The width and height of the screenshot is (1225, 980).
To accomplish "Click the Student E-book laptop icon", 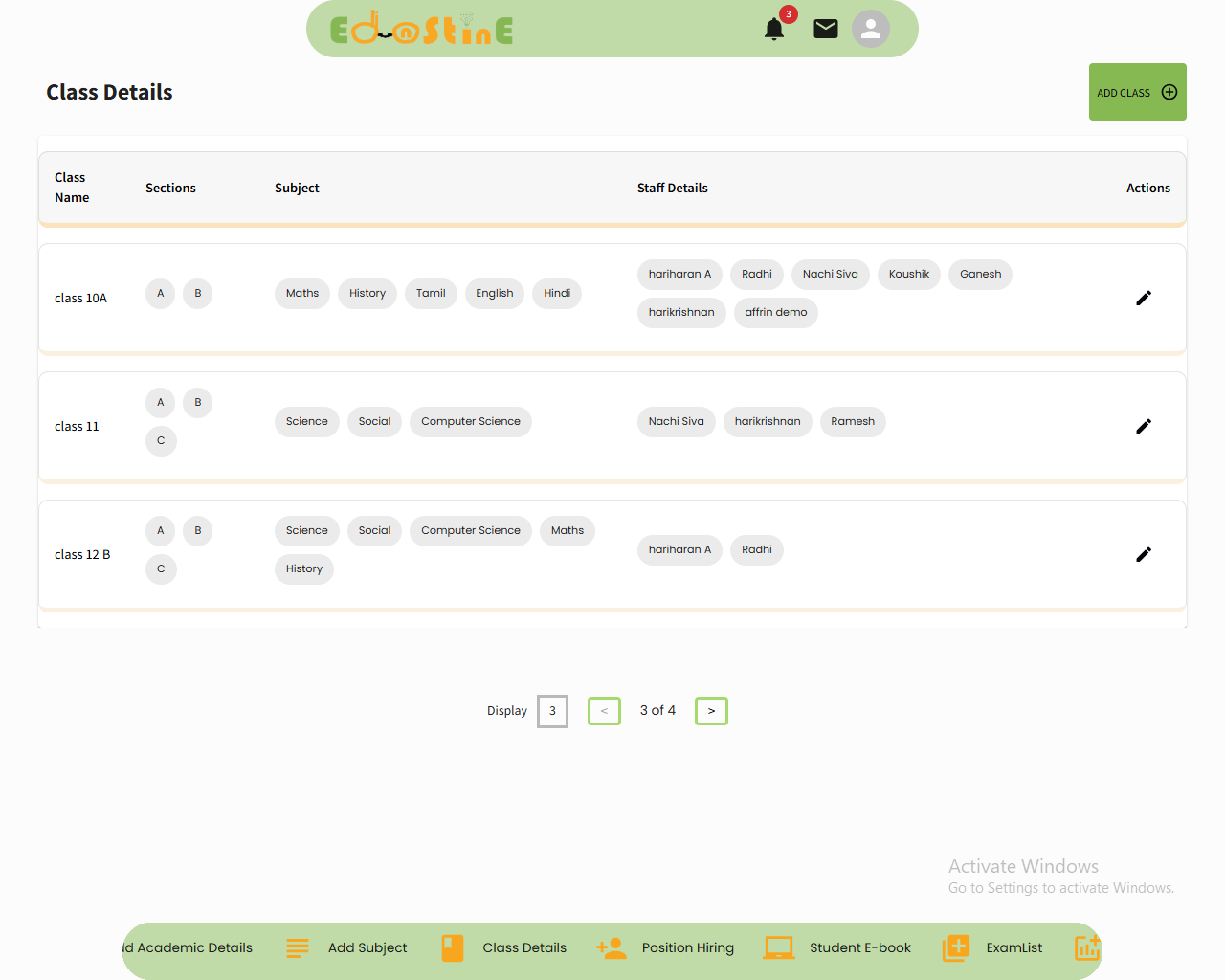I will pos(779,947).
